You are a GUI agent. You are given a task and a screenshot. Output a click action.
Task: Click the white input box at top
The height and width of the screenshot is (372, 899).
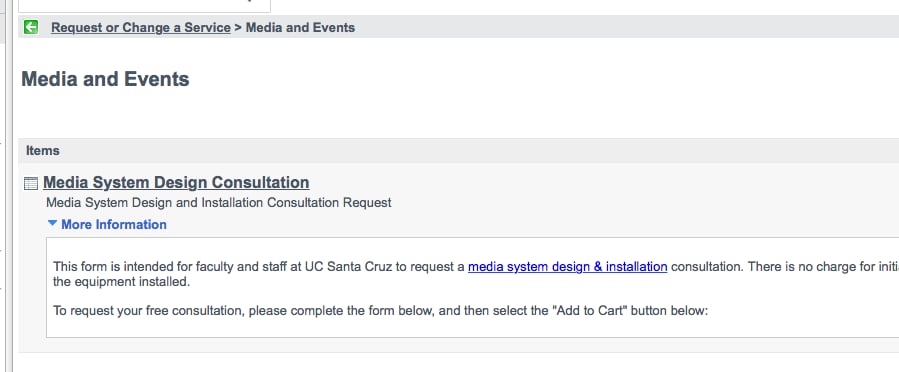coord(144,5)
